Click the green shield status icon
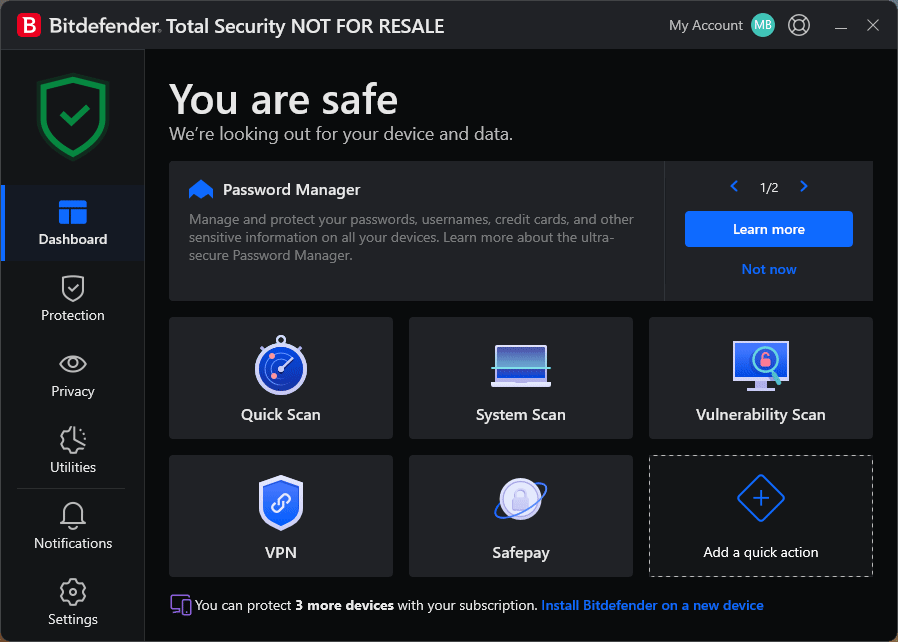 [72, 116]
